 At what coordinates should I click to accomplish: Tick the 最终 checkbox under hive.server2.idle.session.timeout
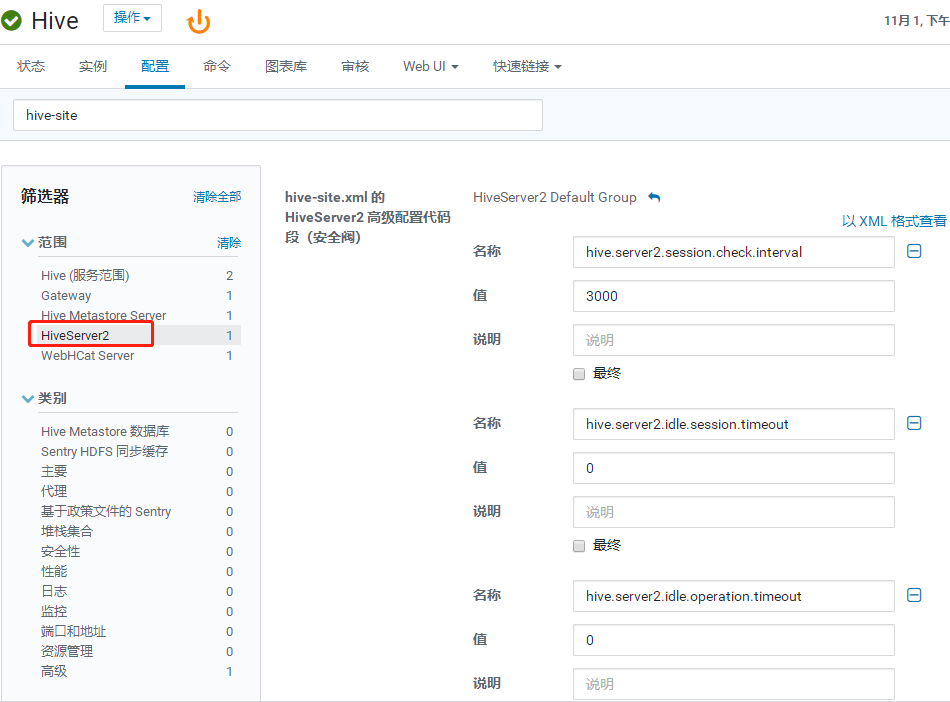pyautogui.click(x=579, y=546)
